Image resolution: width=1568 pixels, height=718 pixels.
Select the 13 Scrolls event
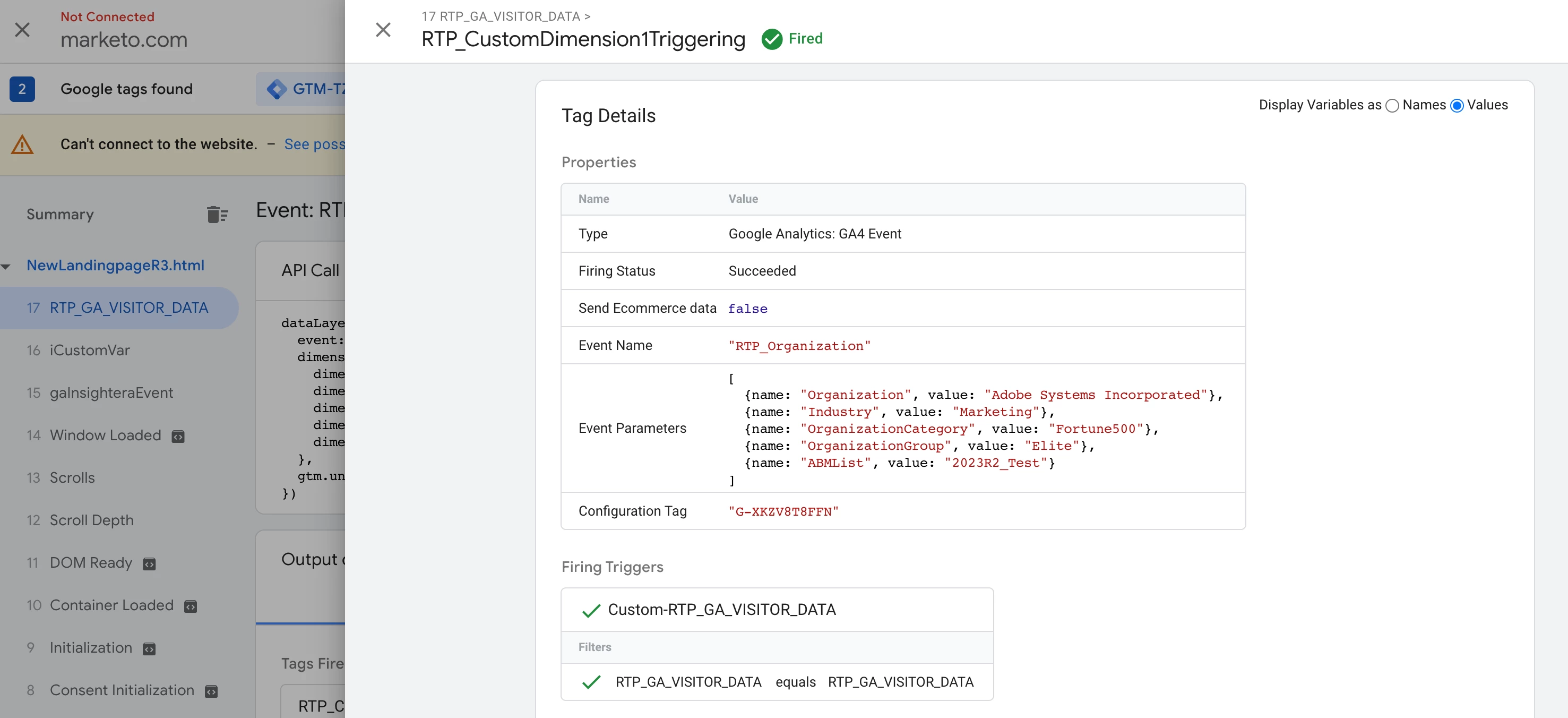coord(72,477)
